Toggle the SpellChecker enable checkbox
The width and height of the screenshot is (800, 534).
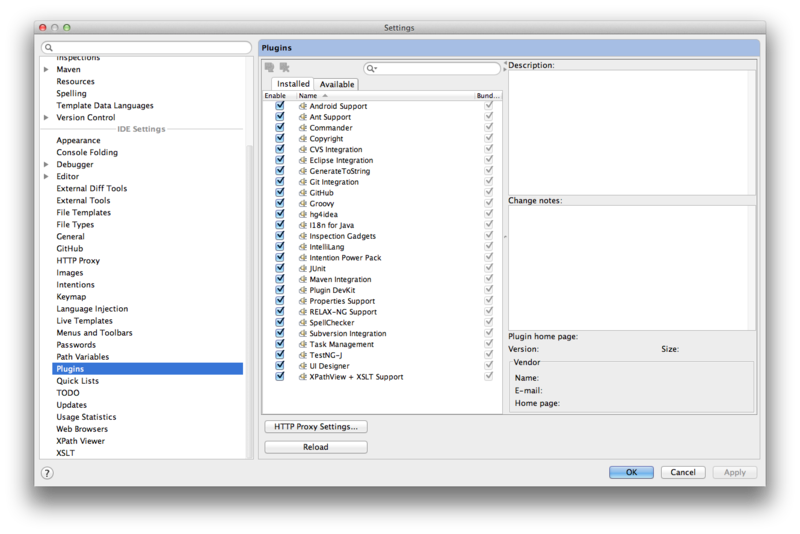pyautogui.click(x=280, y=322)
